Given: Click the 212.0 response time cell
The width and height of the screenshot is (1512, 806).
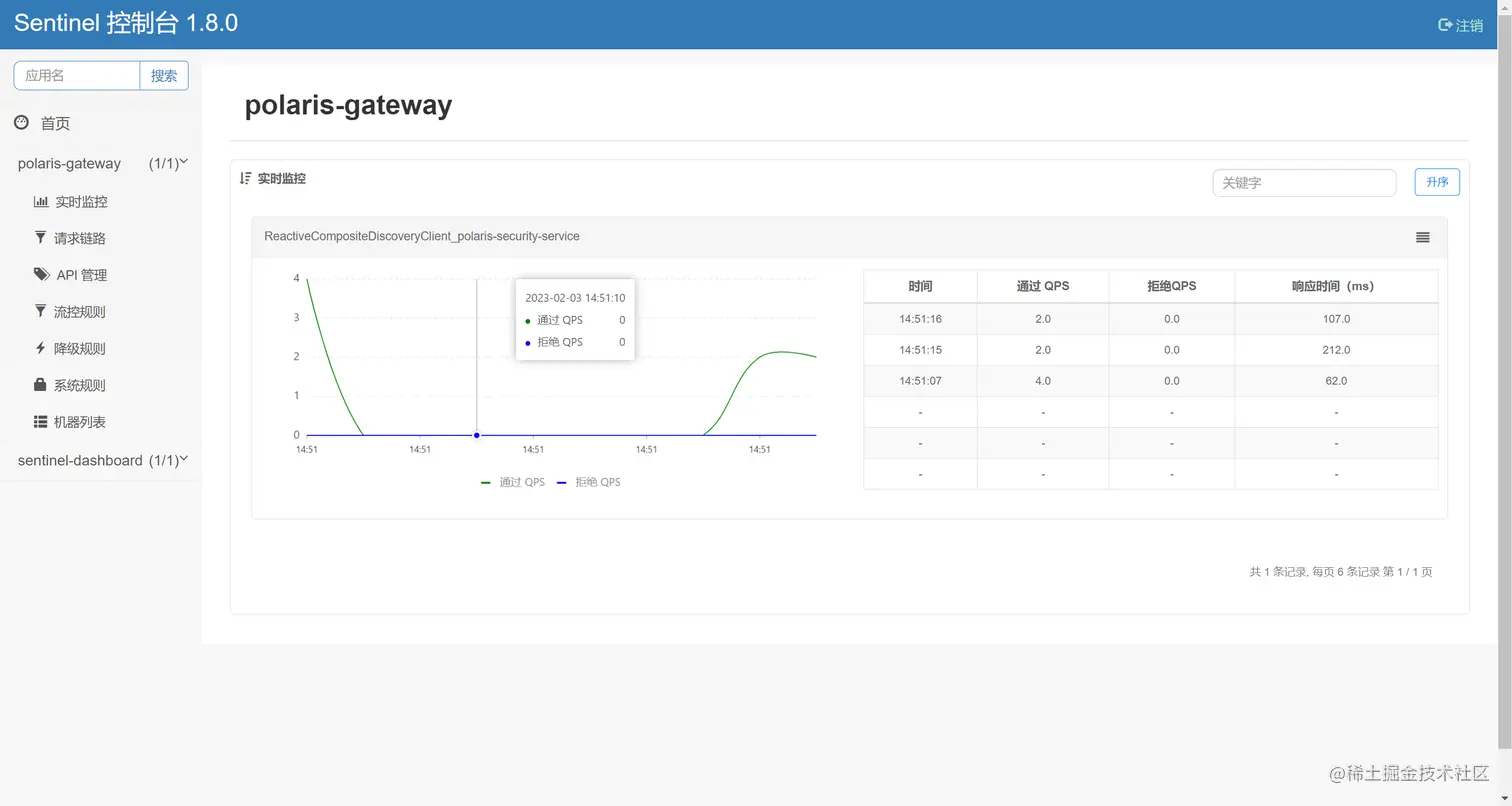Looking at the screenshot, I should pos(1336,350).
